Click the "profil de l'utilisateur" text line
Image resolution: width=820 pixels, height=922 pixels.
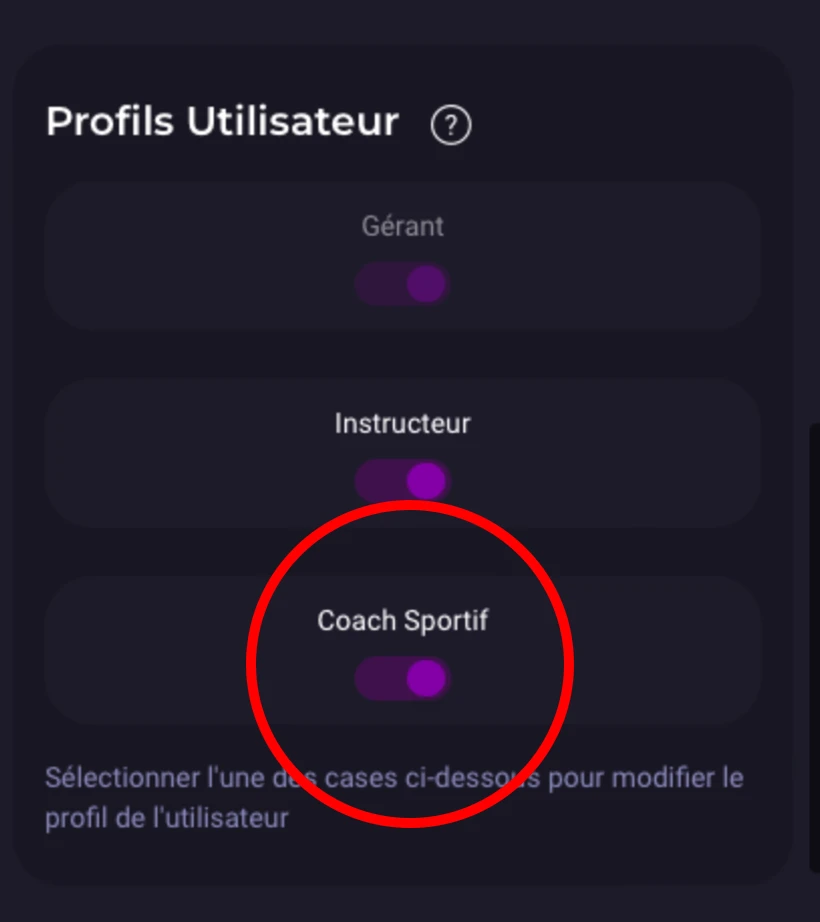click(167, 818)
